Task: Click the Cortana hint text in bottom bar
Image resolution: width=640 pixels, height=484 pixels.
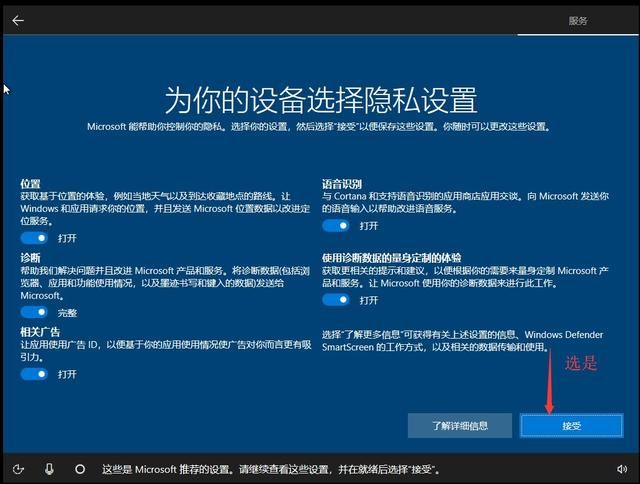Action: click(271, 469)
